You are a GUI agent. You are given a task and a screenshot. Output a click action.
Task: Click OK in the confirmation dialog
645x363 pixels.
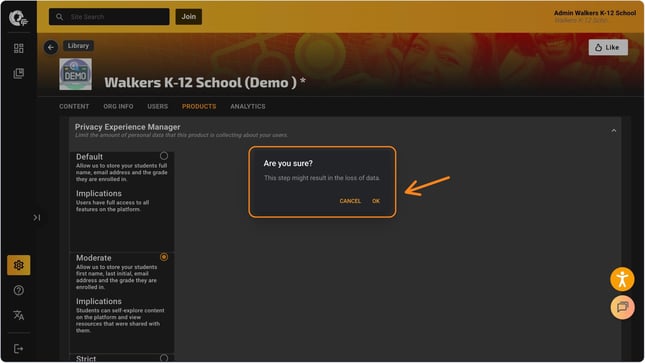[376, 201]
